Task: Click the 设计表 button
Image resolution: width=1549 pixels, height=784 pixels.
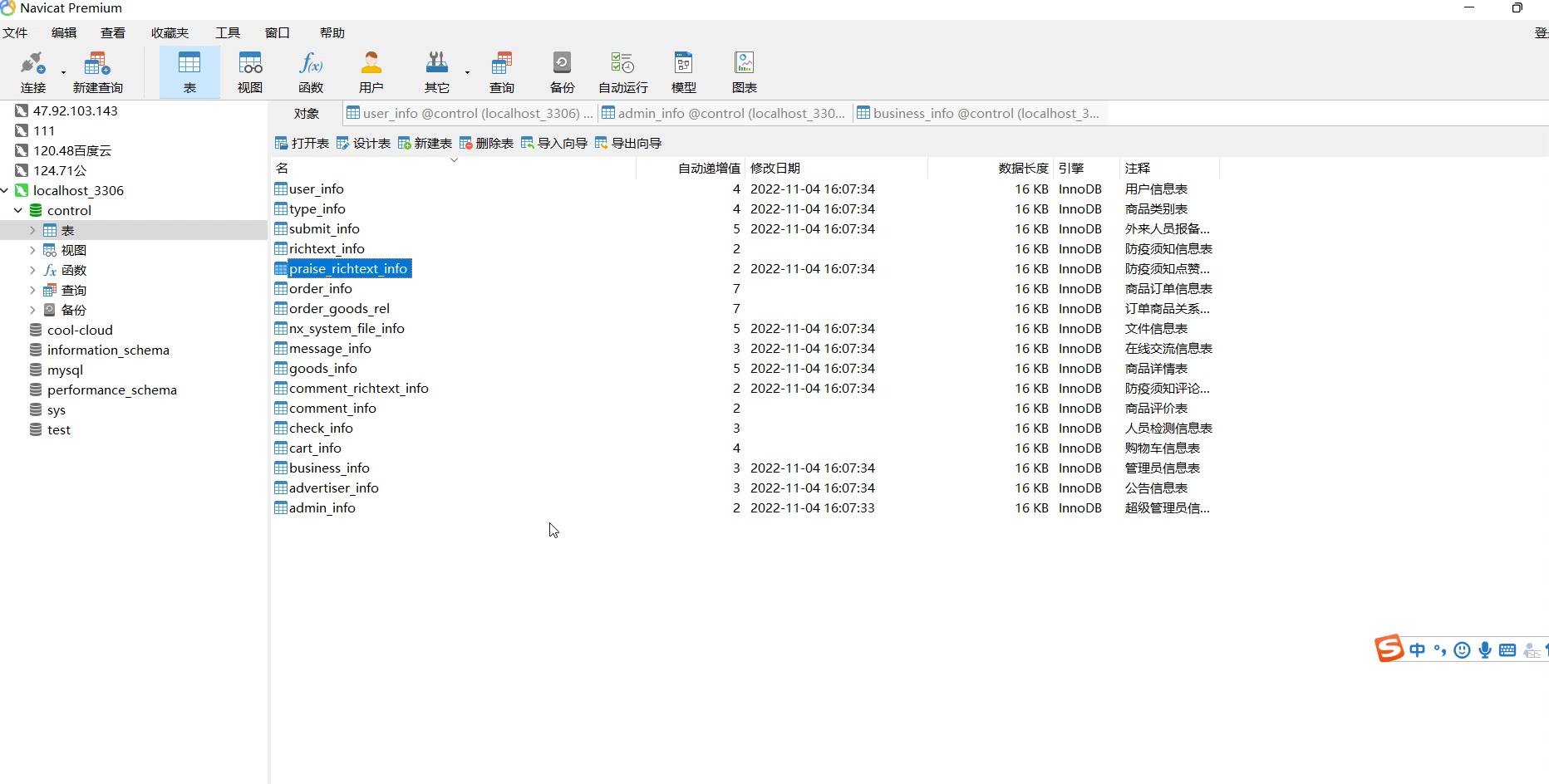Action: tap(363, 143)
